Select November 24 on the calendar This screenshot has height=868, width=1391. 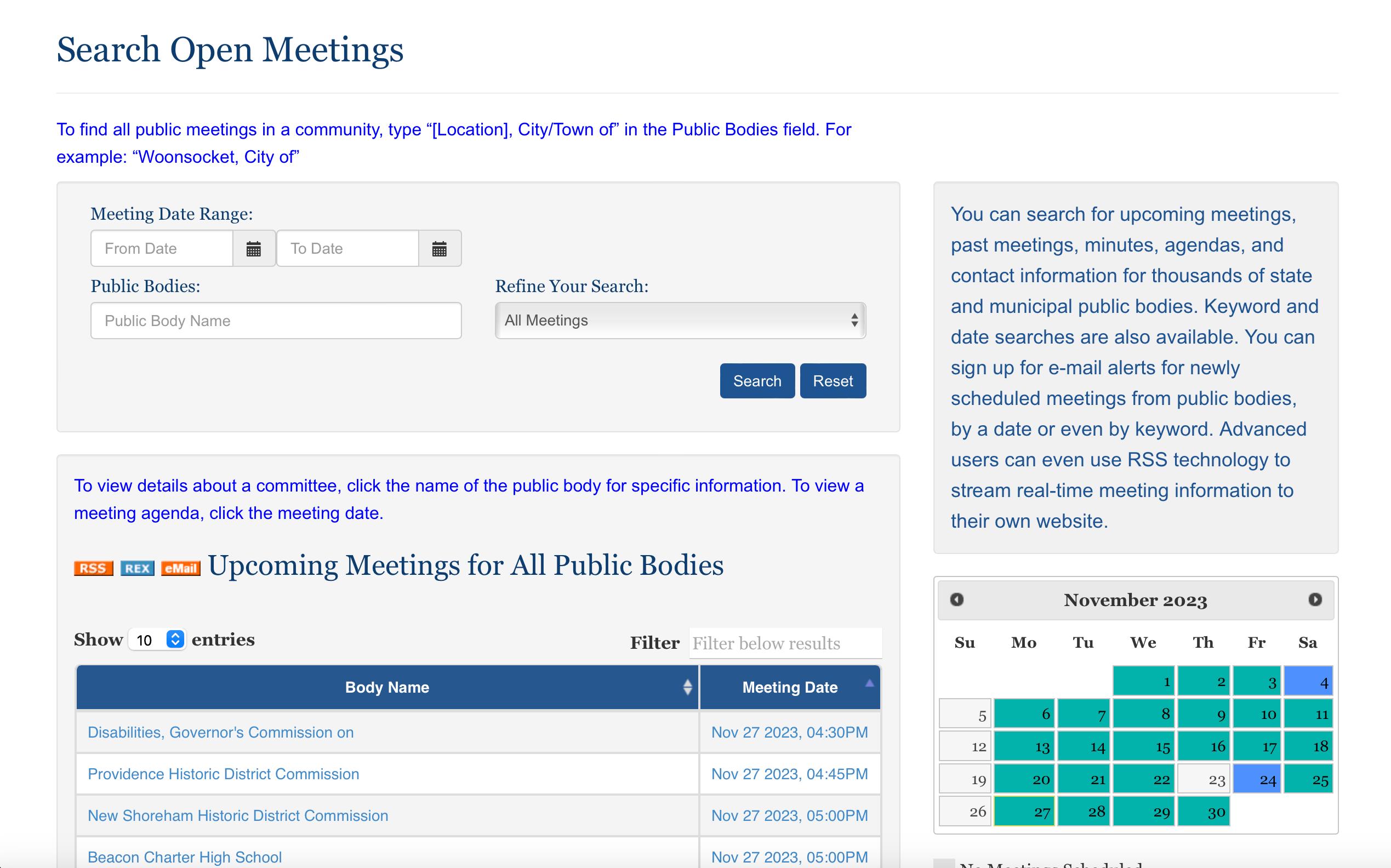[x=1257, y=779]
